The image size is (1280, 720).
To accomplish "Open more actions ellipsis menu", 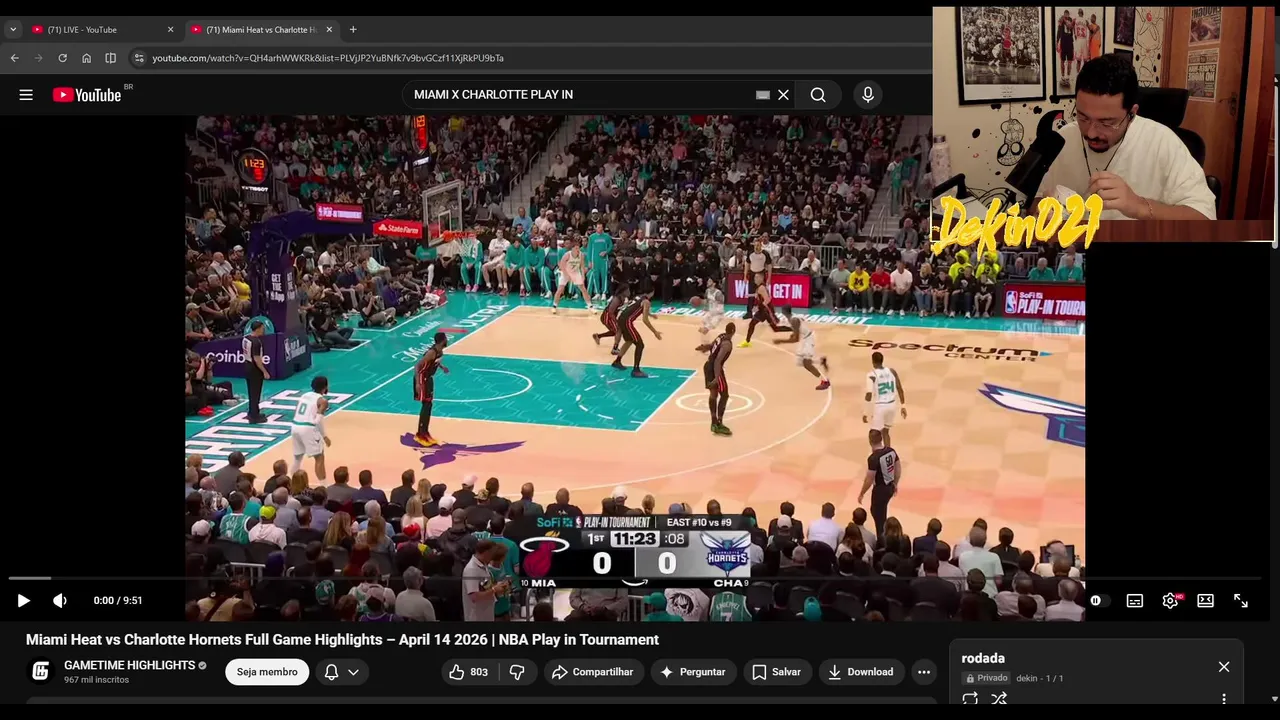I will (x=924, y=672).
